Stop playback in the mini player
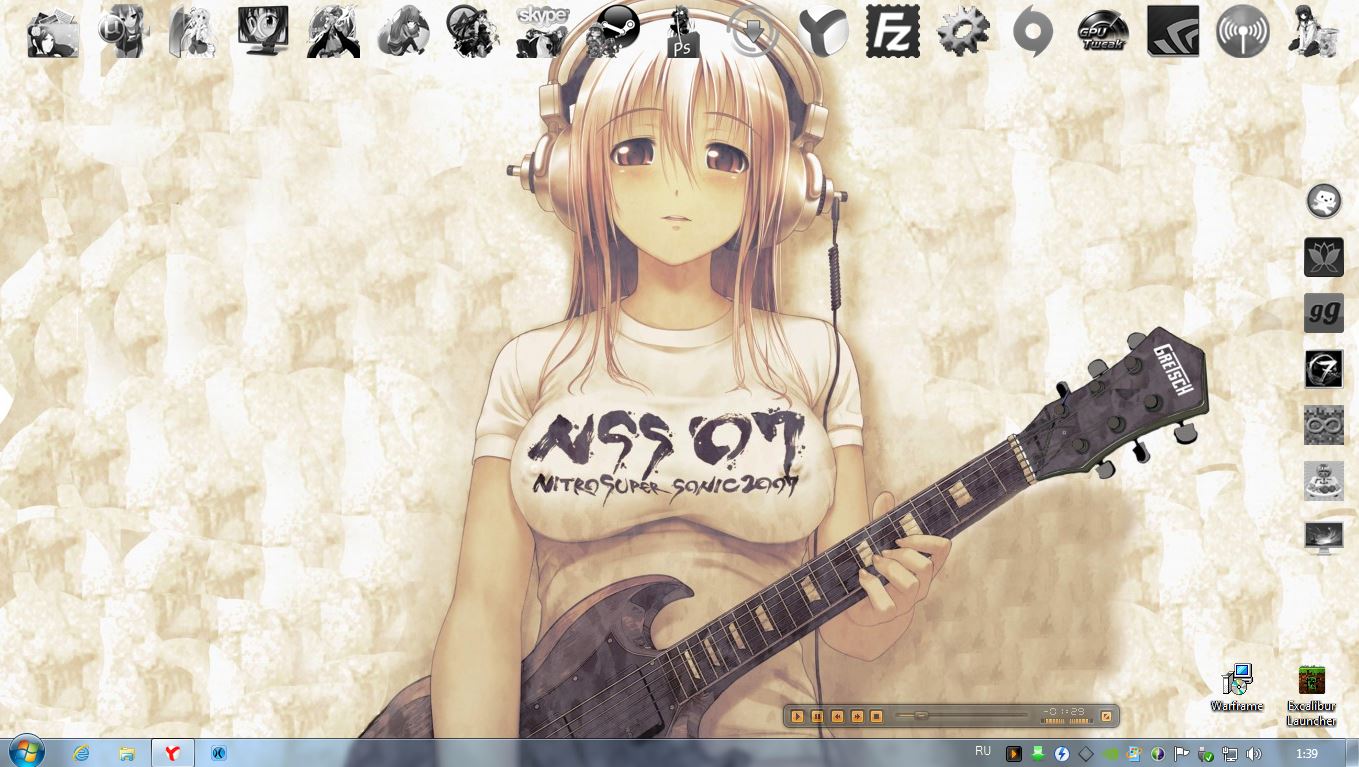 (x=876, y=716)
